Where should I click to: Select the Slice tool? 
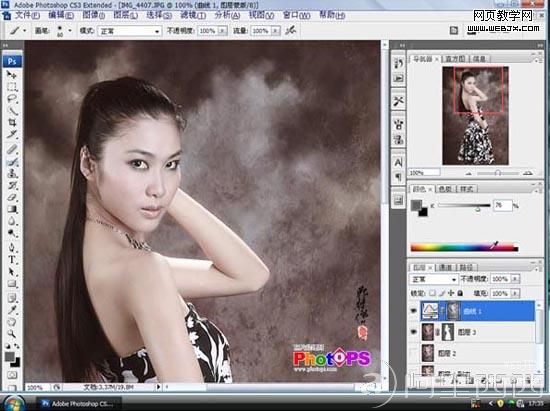tap(12, 134)
